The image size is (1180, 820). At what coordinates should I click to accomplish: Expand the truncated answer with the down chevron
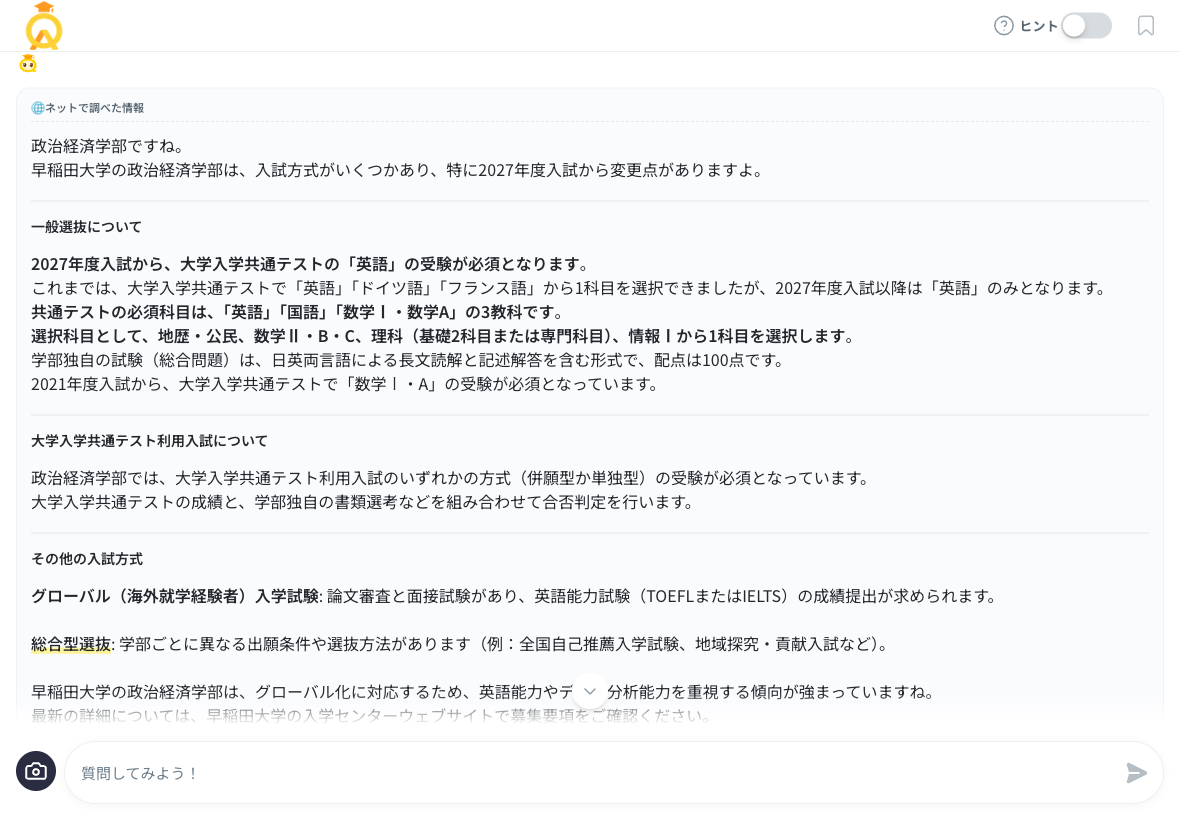pyautogui.click(x=590, y=690)
